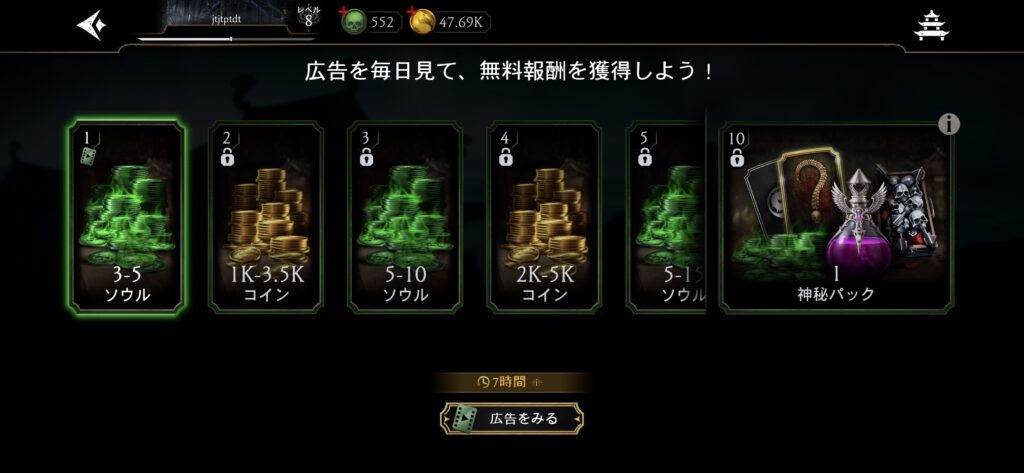
Task: Click the lock icon on reward 10
Action: tap(737, 157)
